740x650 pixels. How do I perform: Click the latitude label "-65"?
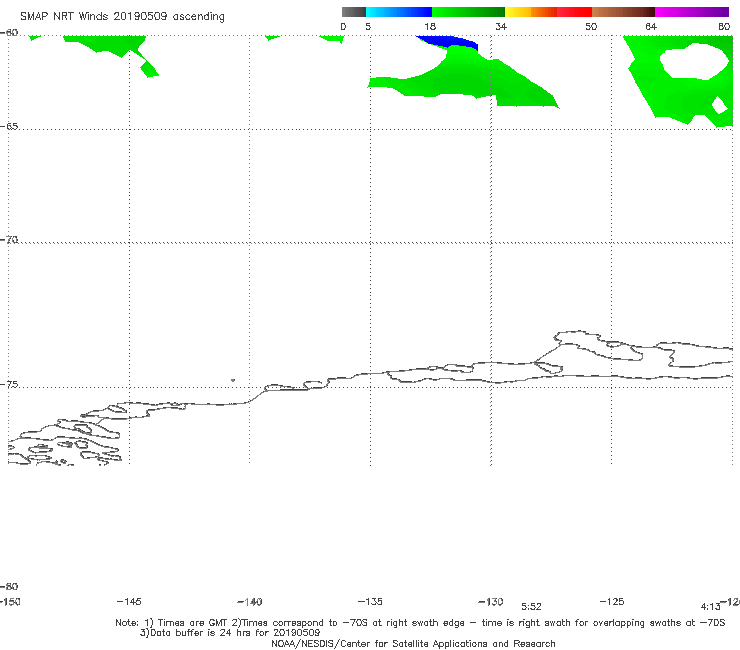click(9, 127)
